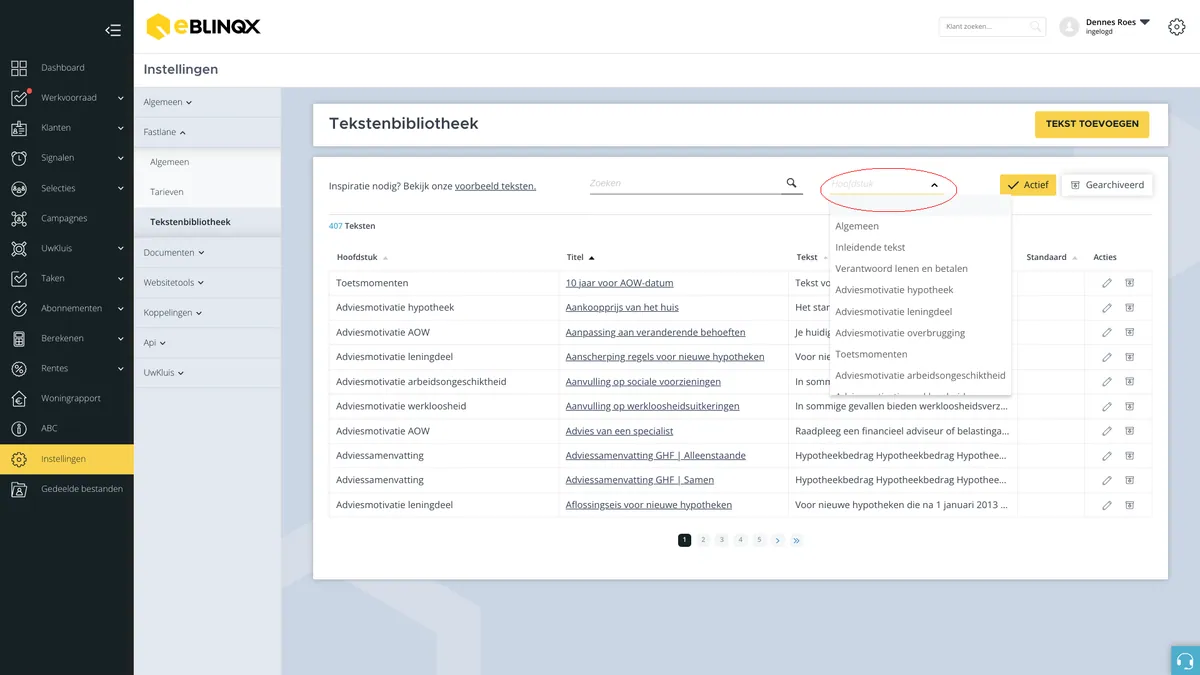Edit the 'Adviessamenvatting GHF | Samen' row

pyautogui.click(x=1107, y=480)
